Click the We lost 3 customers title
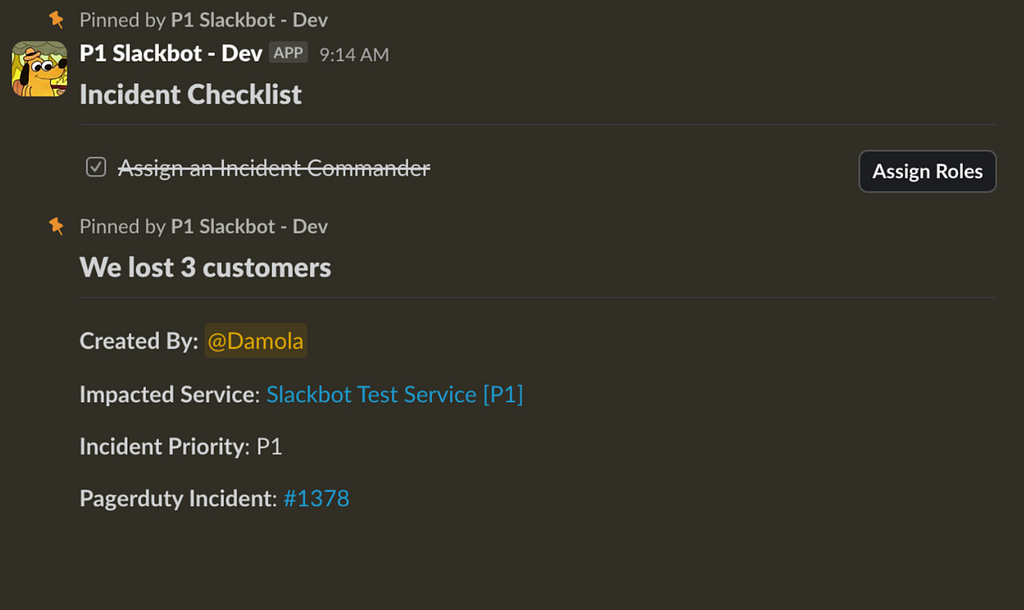Screen dimensions: 1024x610 (205, 267)
